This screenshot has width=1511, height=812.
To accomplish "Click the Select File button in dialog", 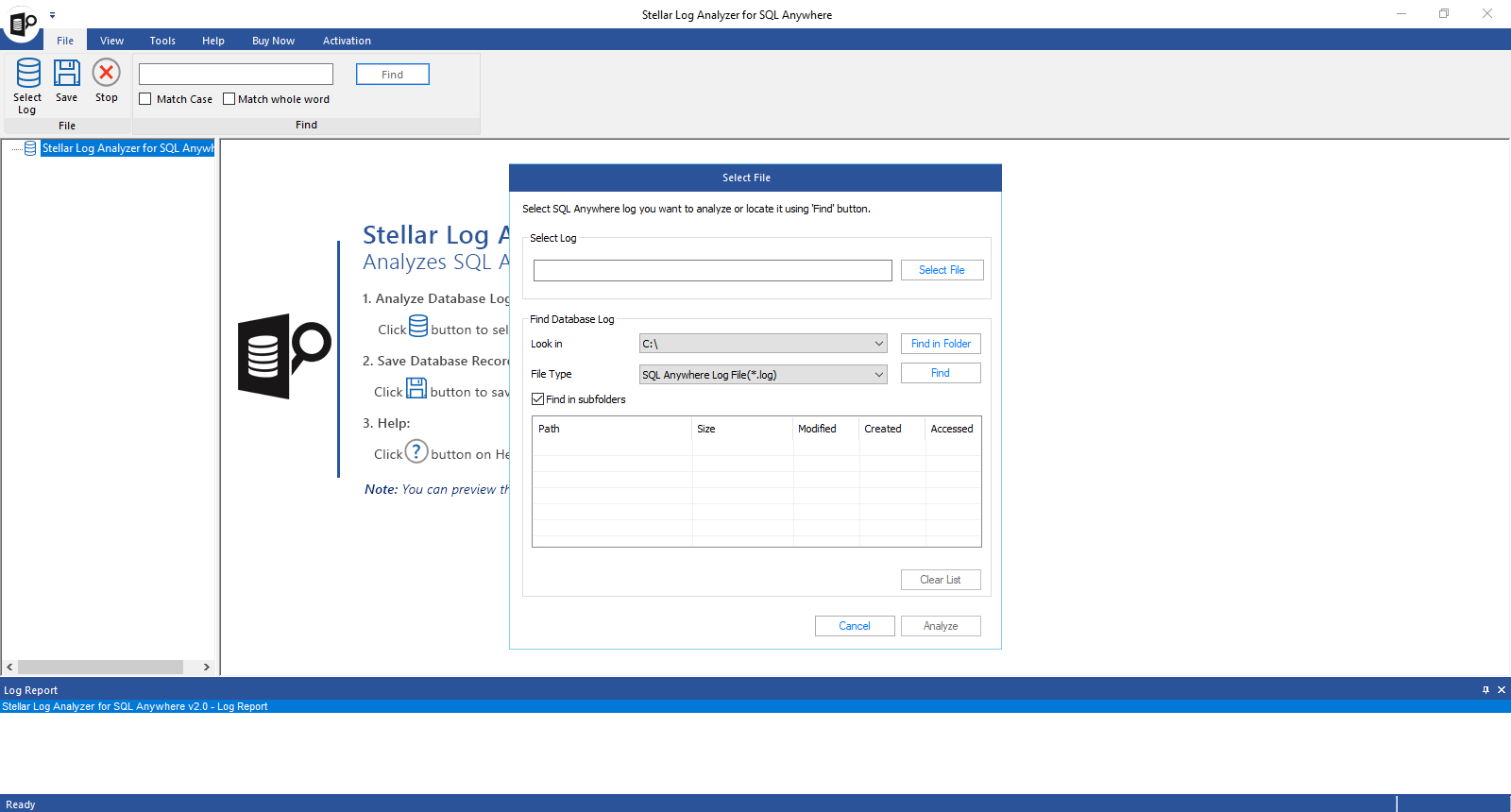I will coord(942,270).
